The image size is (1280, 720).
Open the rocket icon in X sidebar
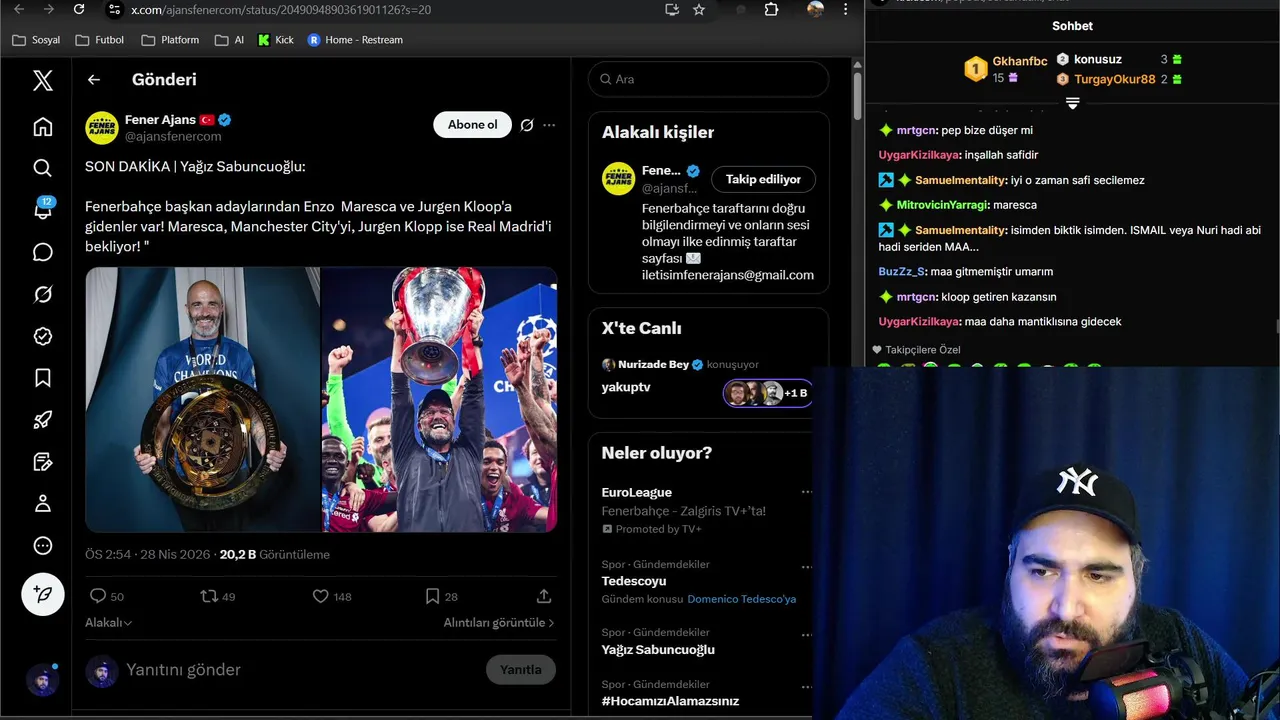point(42,420)
